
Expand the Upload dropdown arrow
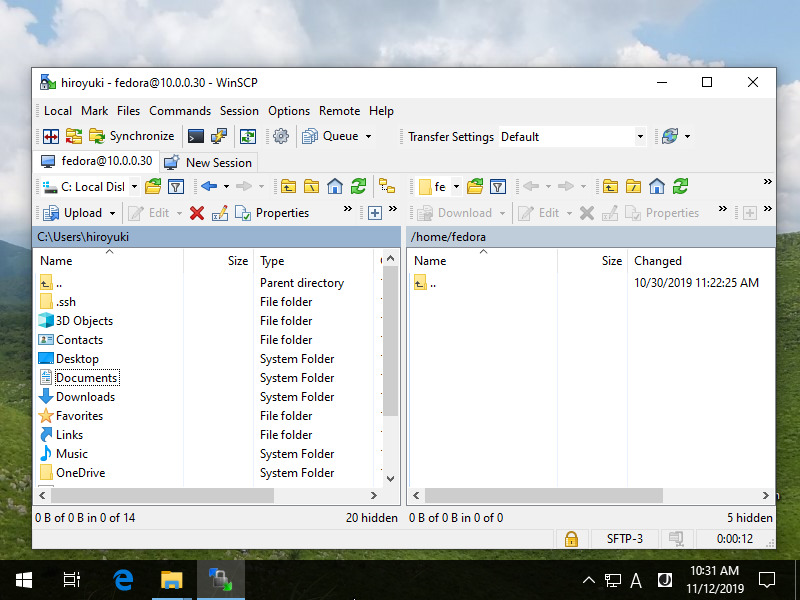point(112,213)
